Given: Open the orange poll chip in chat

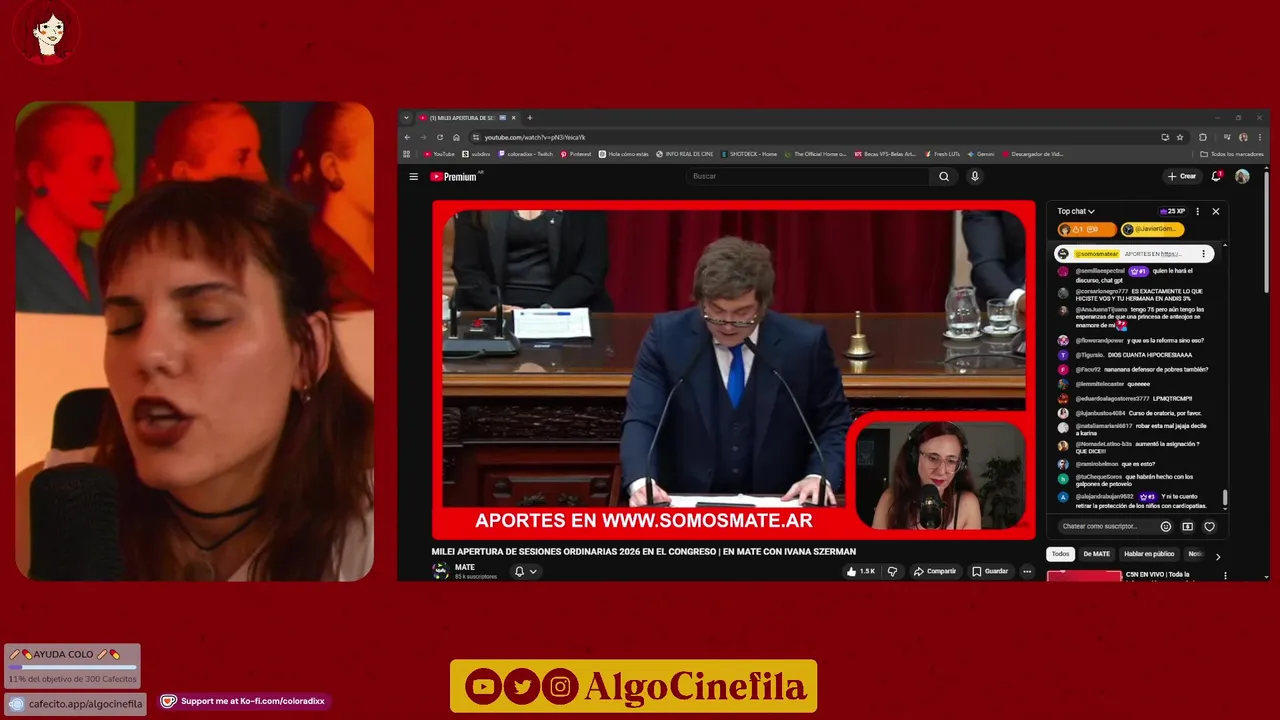Looking at the screenshot, I should click(x=1087, y=229).
